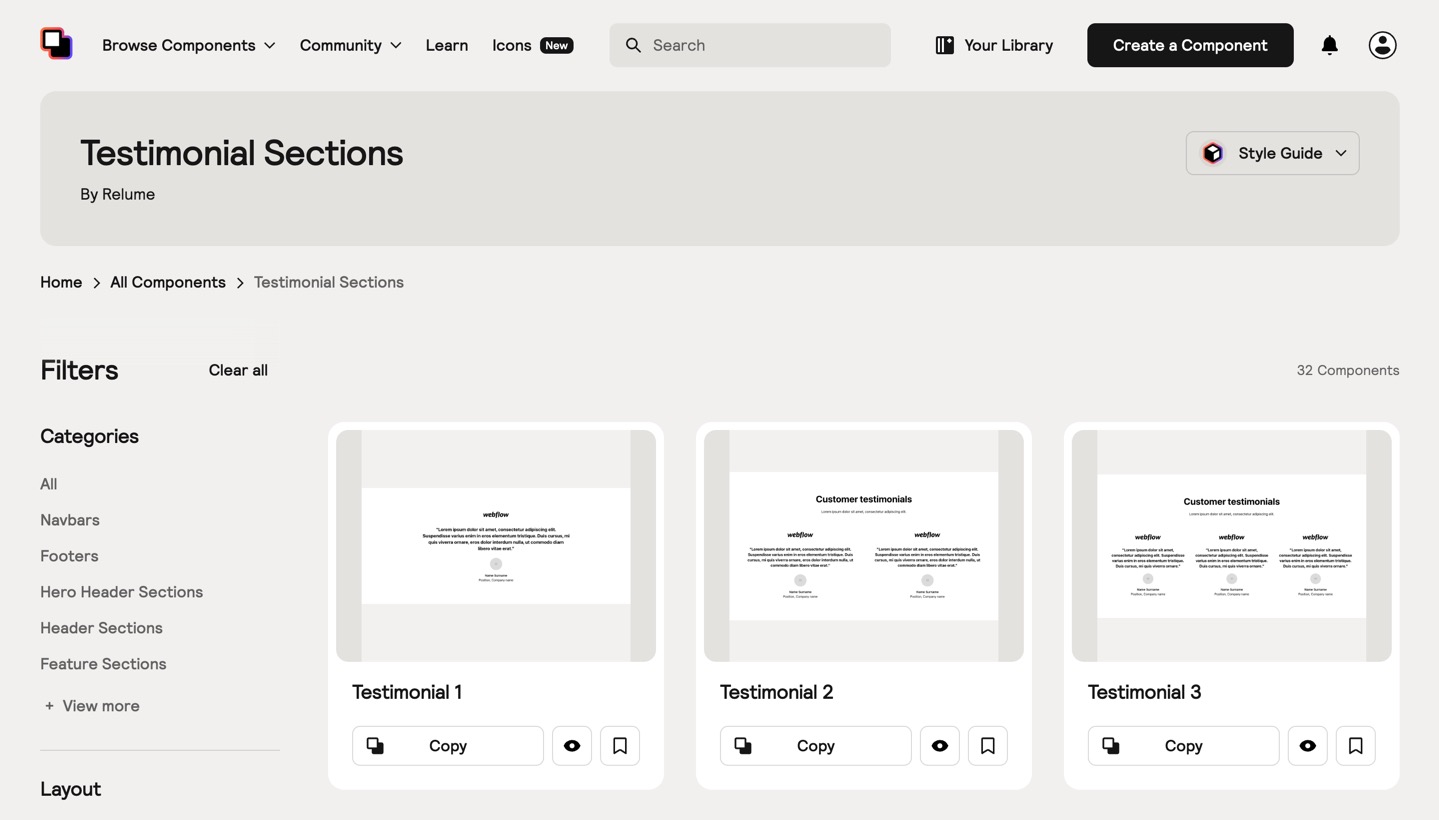Expand the Browse Components menu
The height and width of the screenshot is (820, 1439).
click(x=189, y=45)
